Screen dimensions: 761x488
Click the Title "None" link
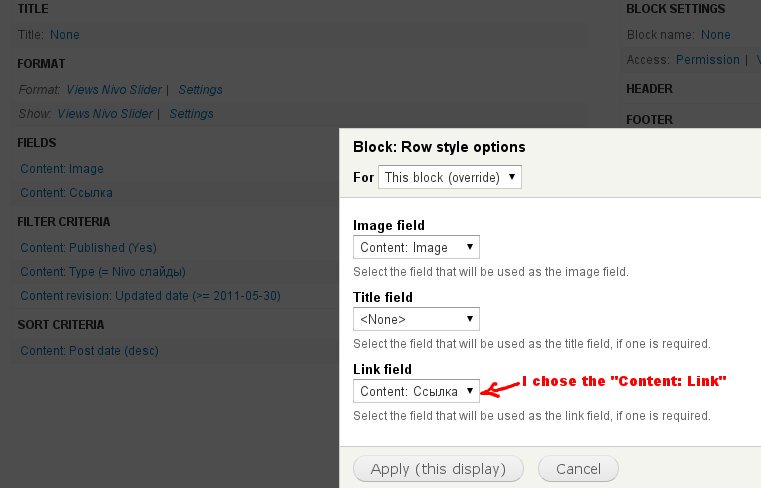65,35
